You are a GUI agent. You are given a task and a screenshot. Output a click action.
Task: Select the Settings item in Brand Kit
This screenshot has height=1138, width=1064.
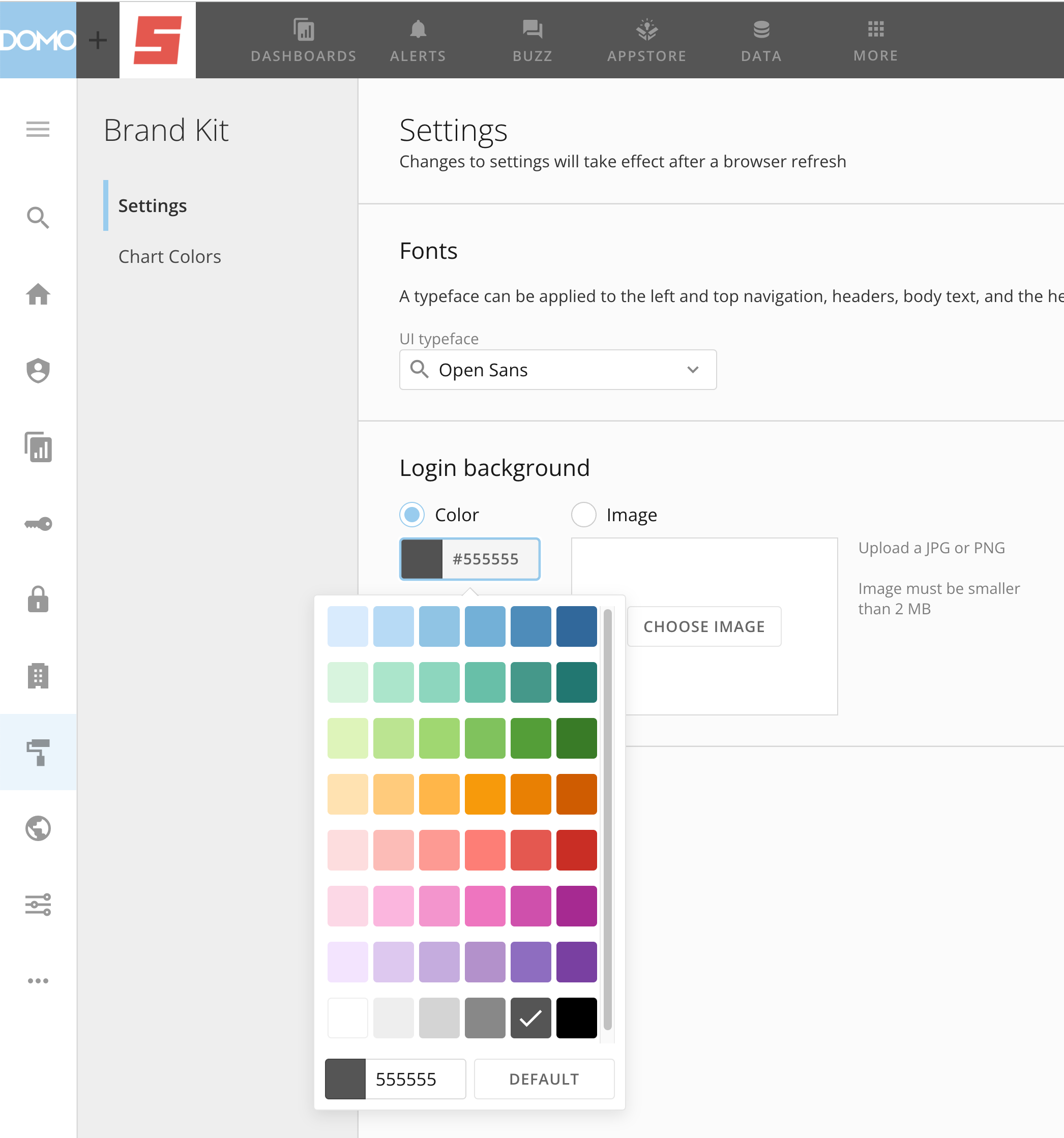tap(153, 205)
